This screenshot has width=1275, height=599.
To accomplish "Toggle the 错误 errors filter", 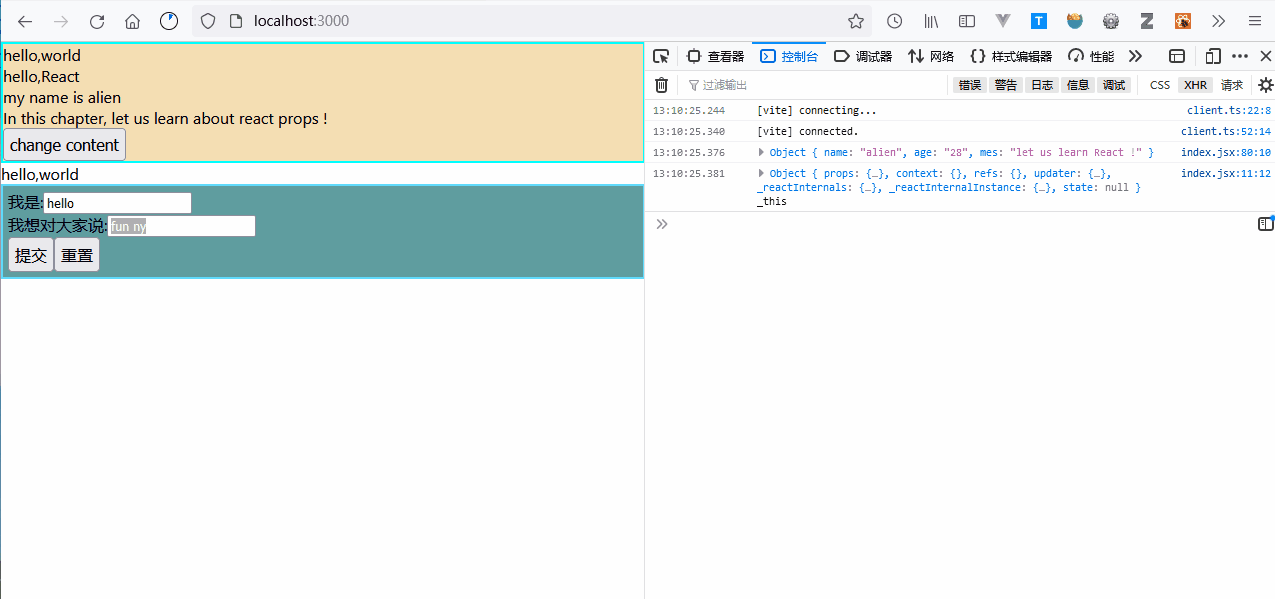I will click(970, 85).
